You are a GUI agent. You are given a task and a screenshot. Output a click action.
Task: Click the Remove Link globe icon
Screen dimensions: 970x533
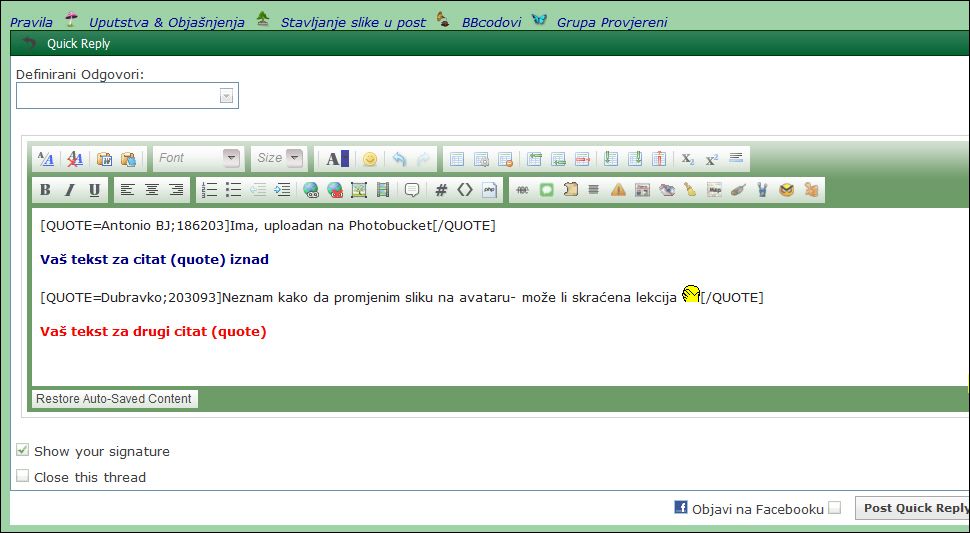[335, 190]
